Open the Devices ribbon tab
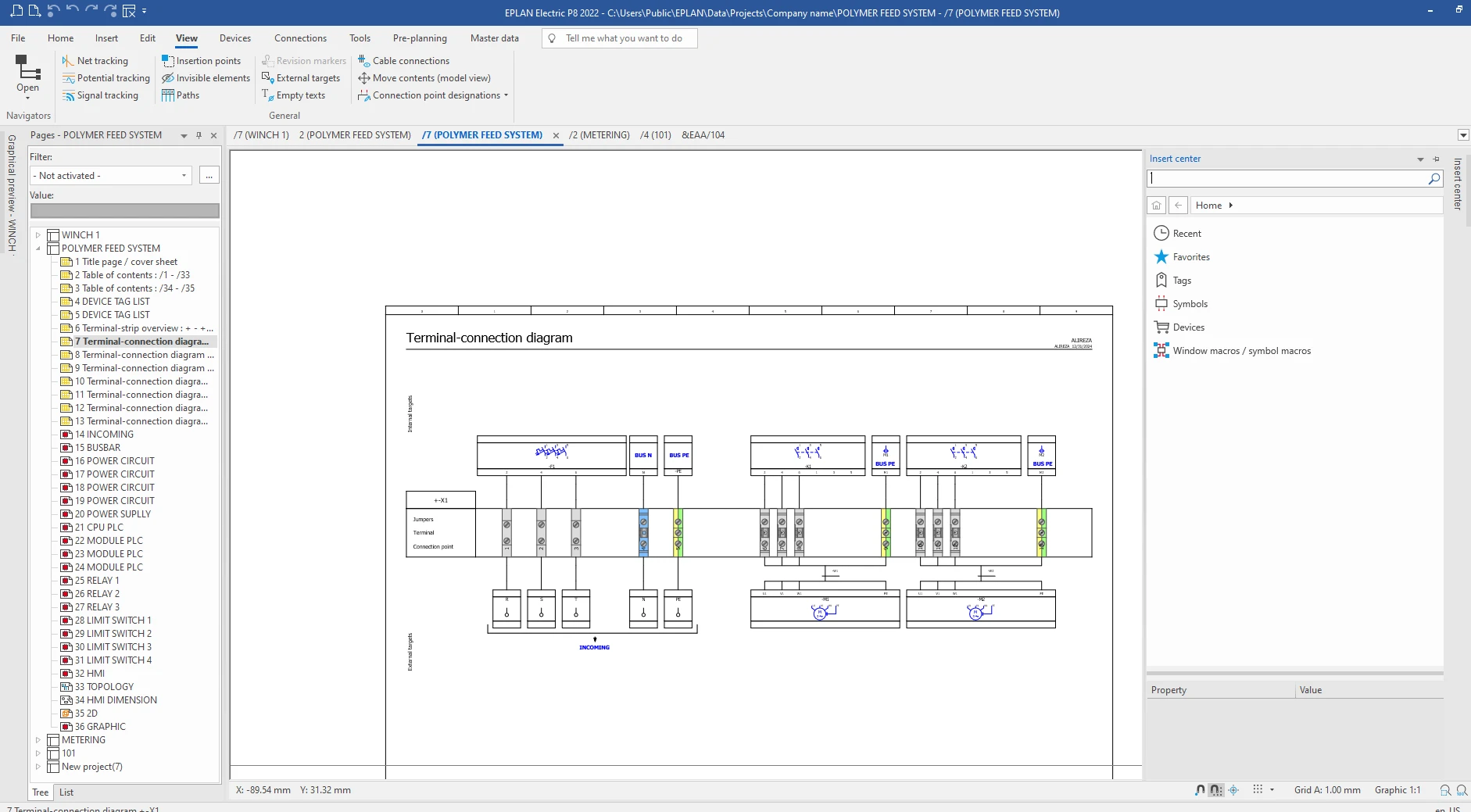This screenshot has height=812, width=1471. tap(234, 38)
